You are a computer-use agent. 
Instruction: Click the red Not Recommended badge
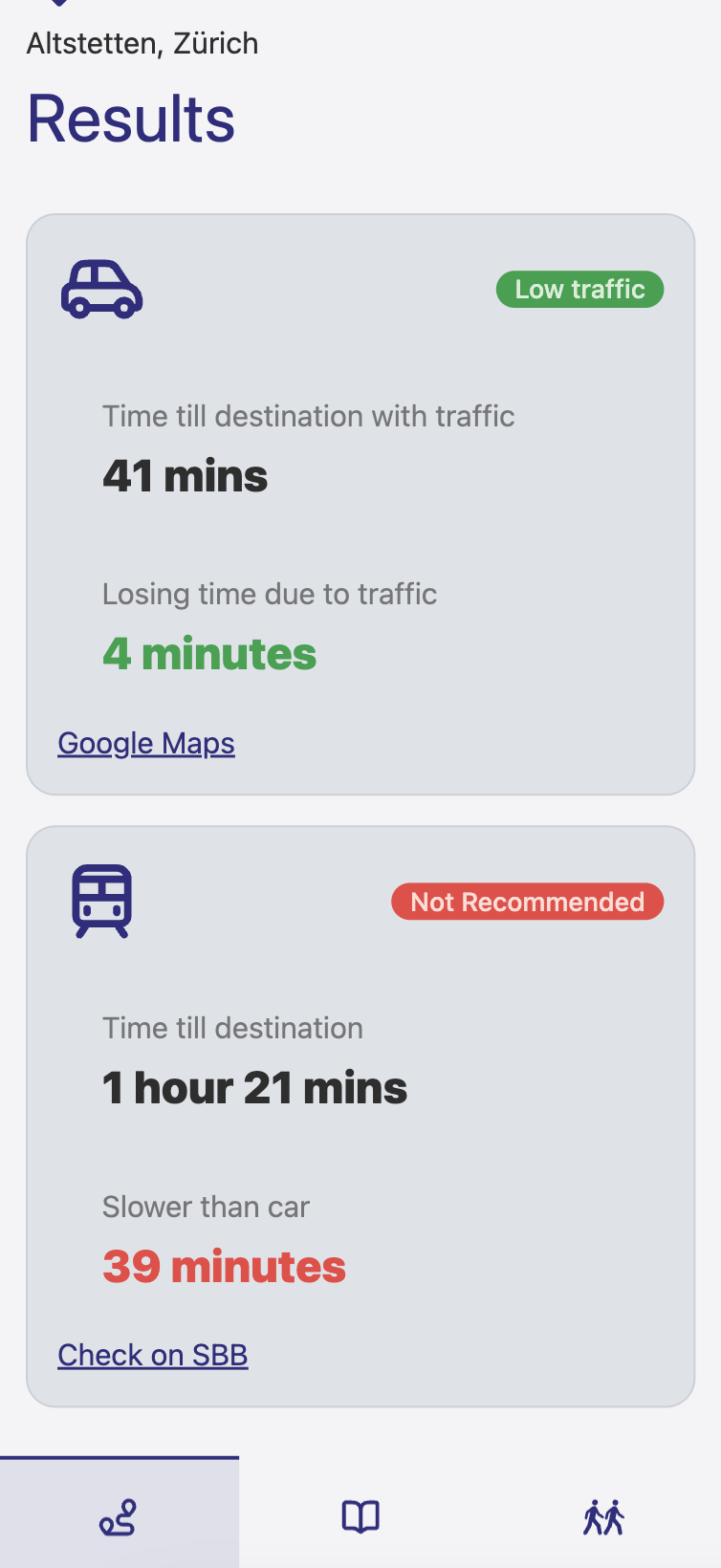[x=527, y=902]
